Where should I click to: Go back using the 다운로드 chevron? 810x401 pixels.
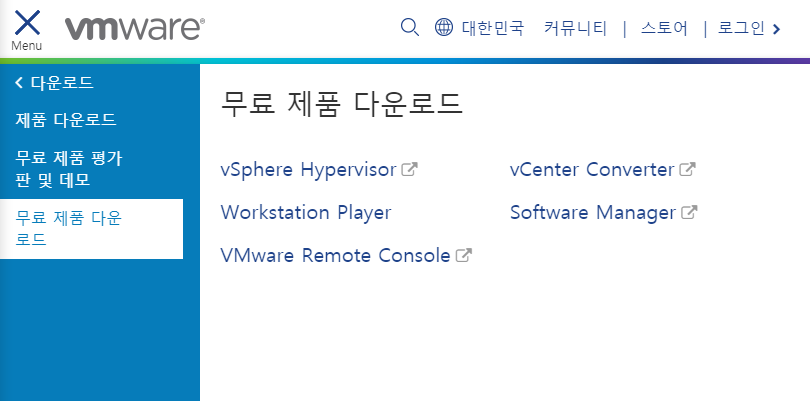[19, 82]
